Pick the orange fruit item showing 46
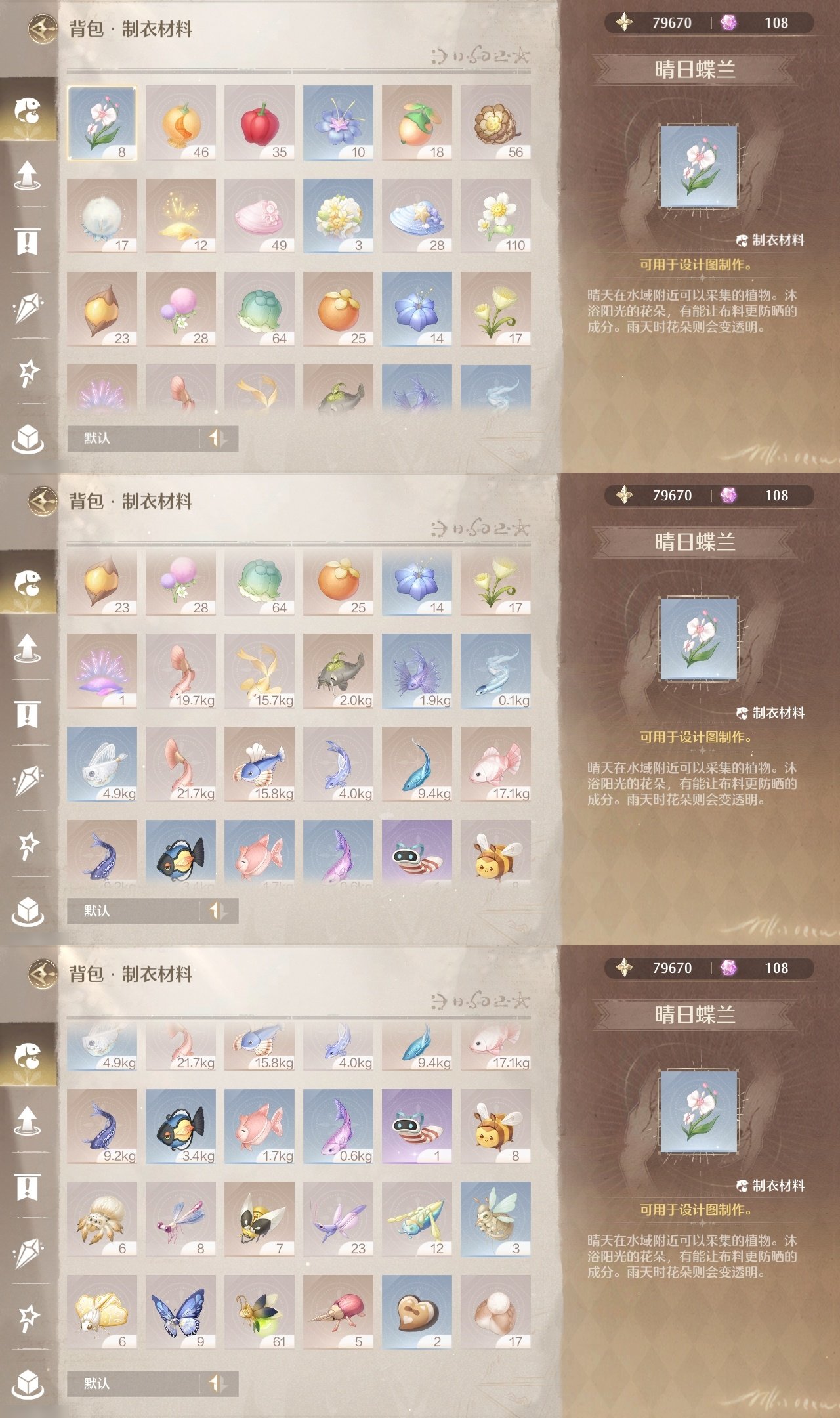 coord(180,123)
